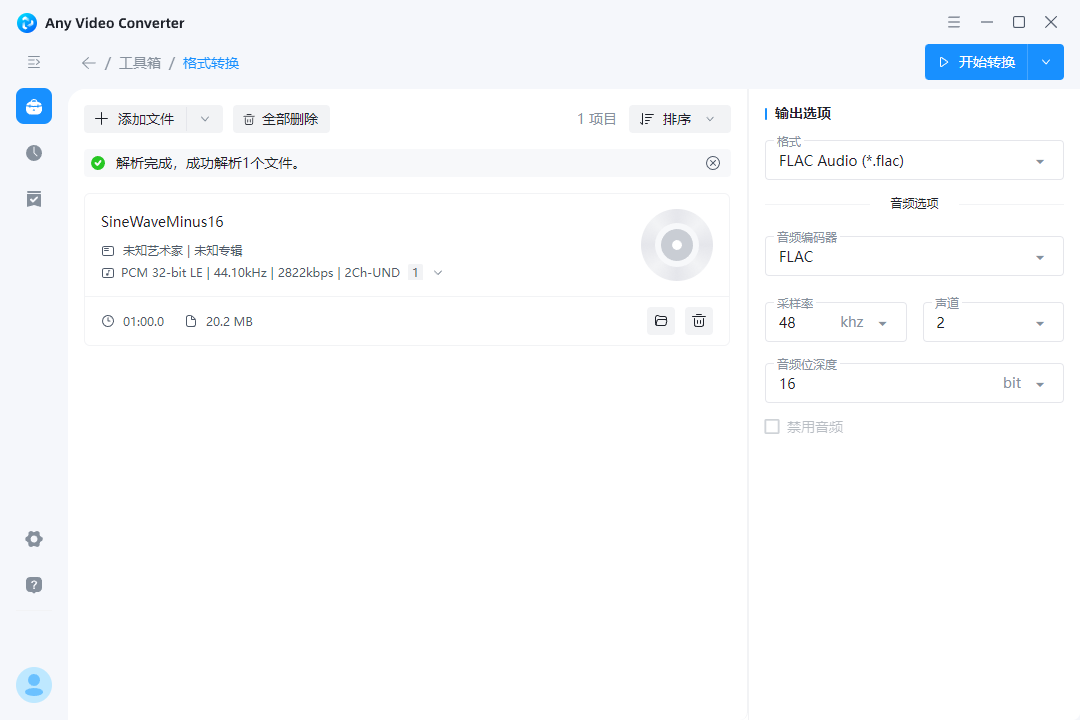Open the 音频编码器 FLAC dropdown

pyautogui.click(x=914, y=256)
